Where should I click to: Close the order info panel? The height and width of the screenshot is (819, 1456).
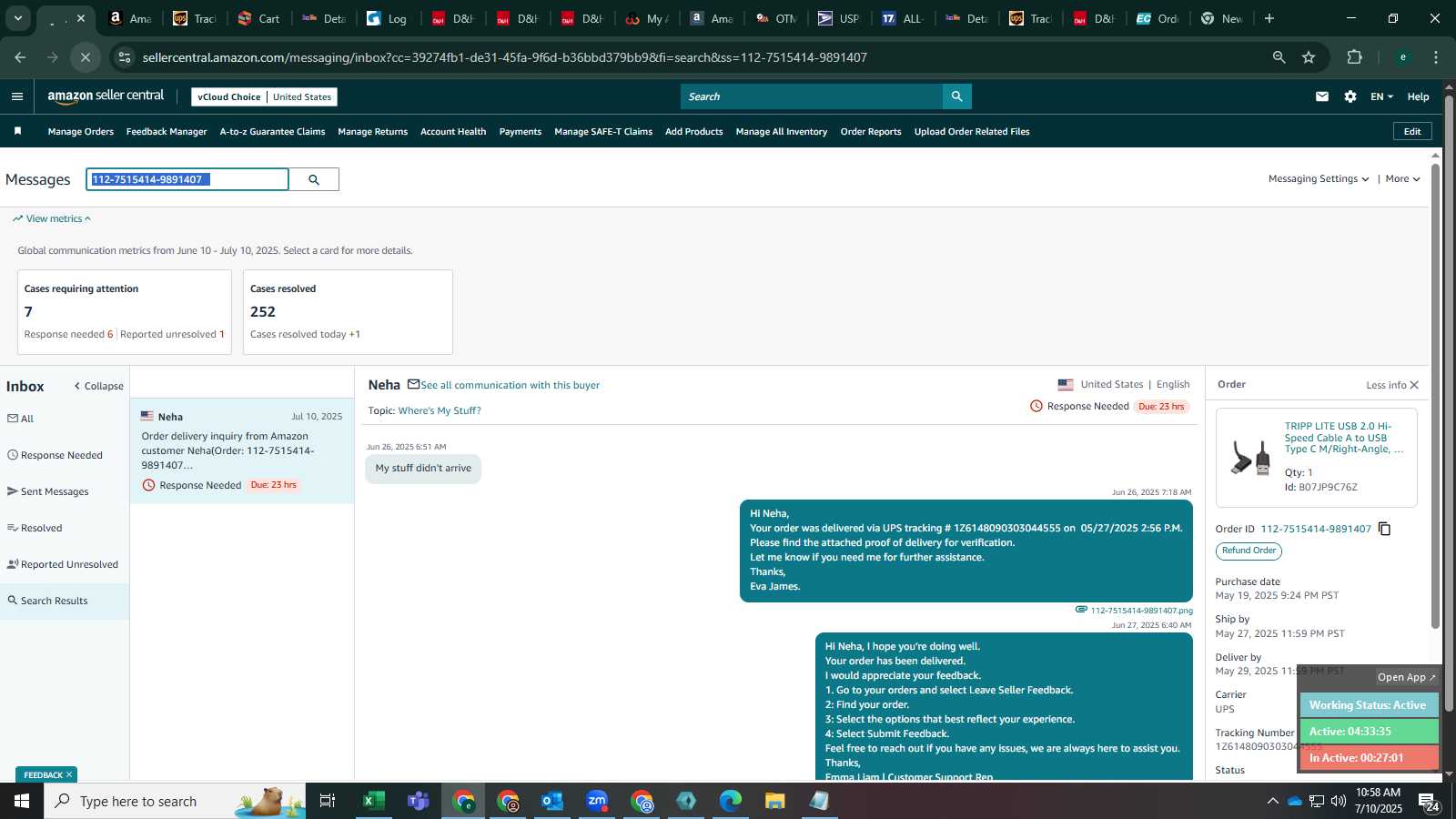pos(1414,385)
